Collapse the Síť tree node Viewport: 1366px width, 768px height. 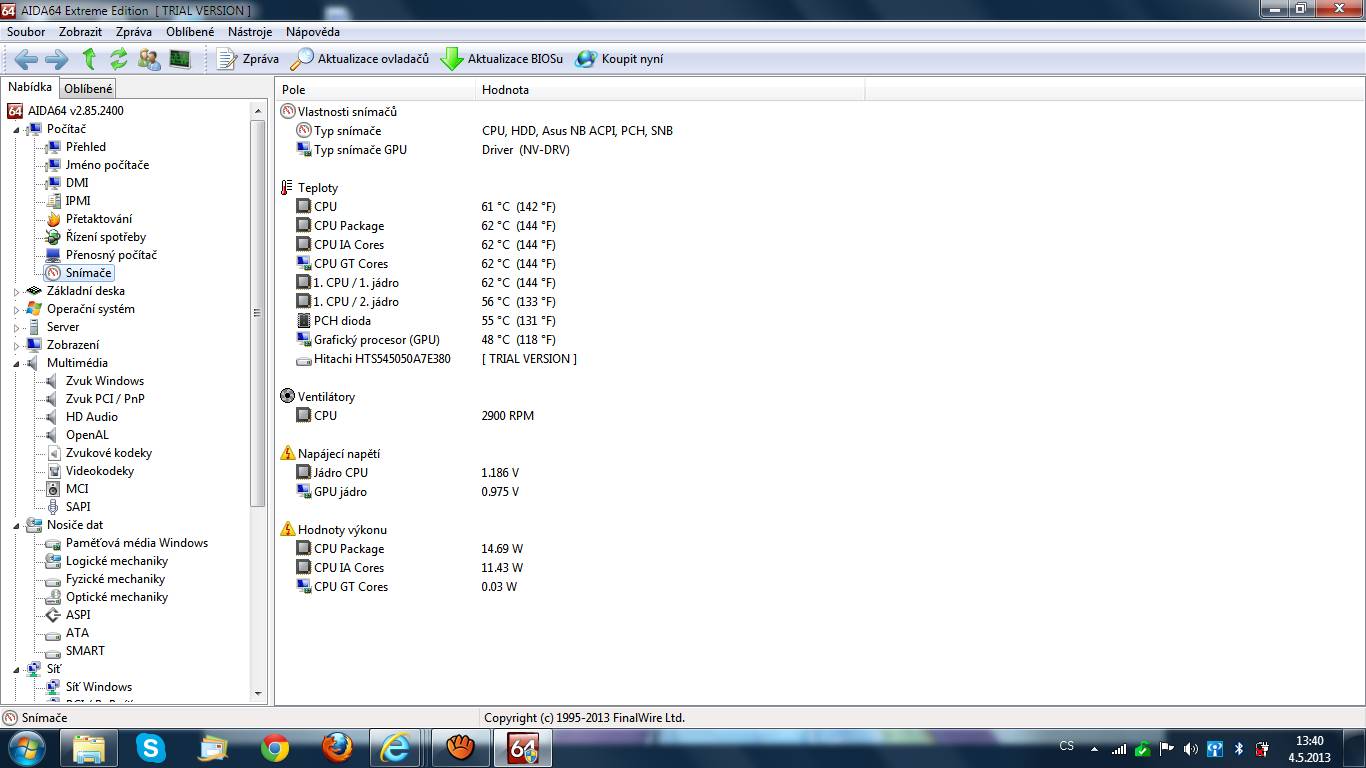[17, 669]
